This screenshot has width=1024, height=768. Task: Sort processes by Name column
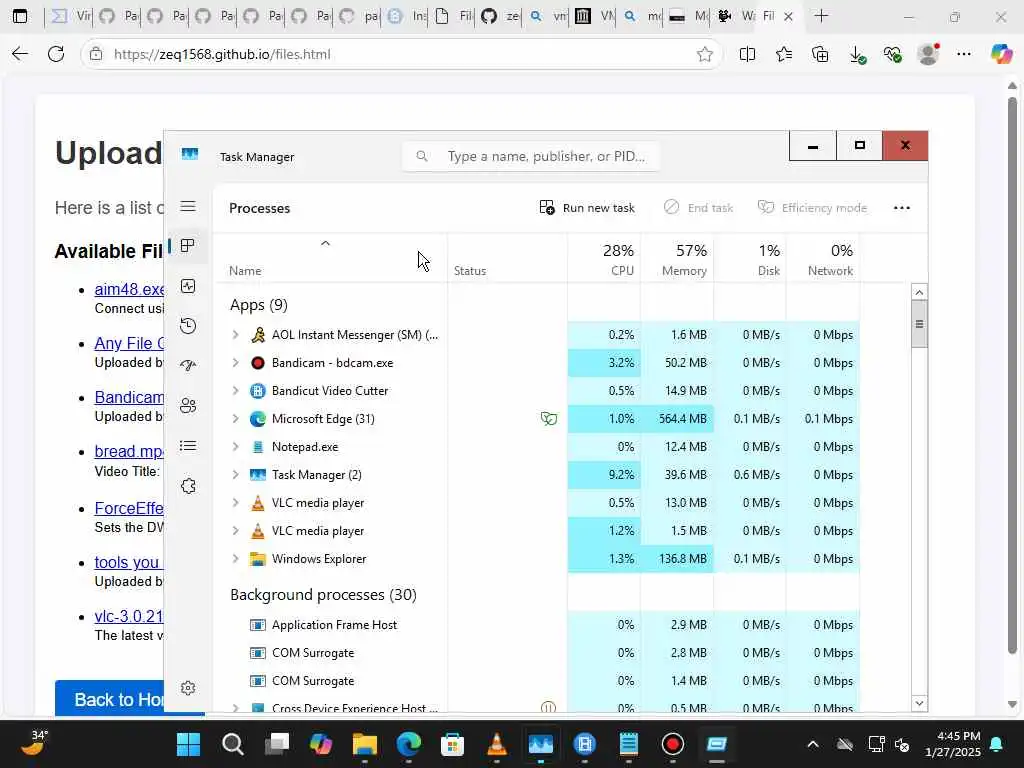point(330,259)
